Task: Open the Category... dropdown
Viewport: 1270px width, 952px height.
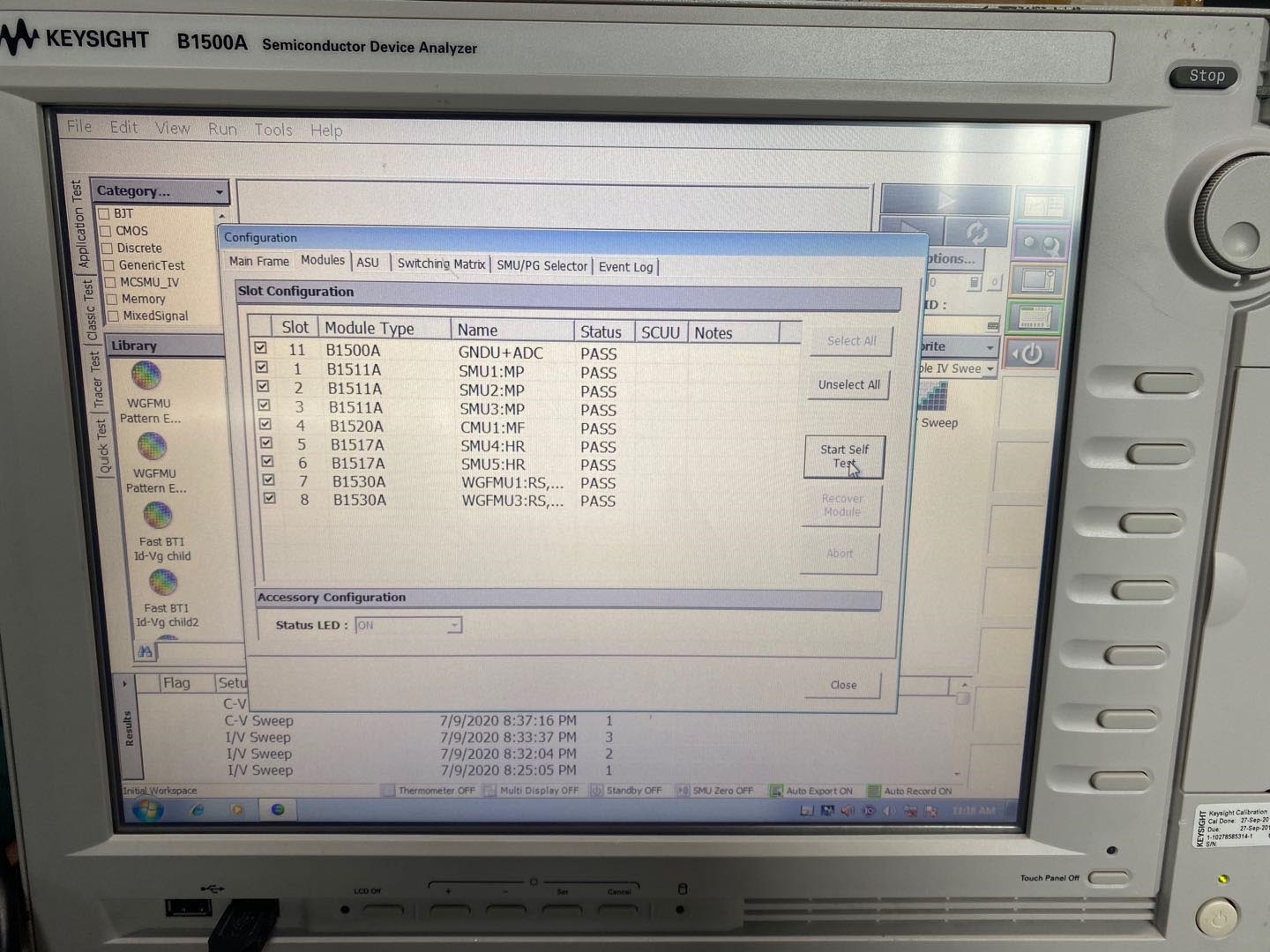Action: point(160,190)
